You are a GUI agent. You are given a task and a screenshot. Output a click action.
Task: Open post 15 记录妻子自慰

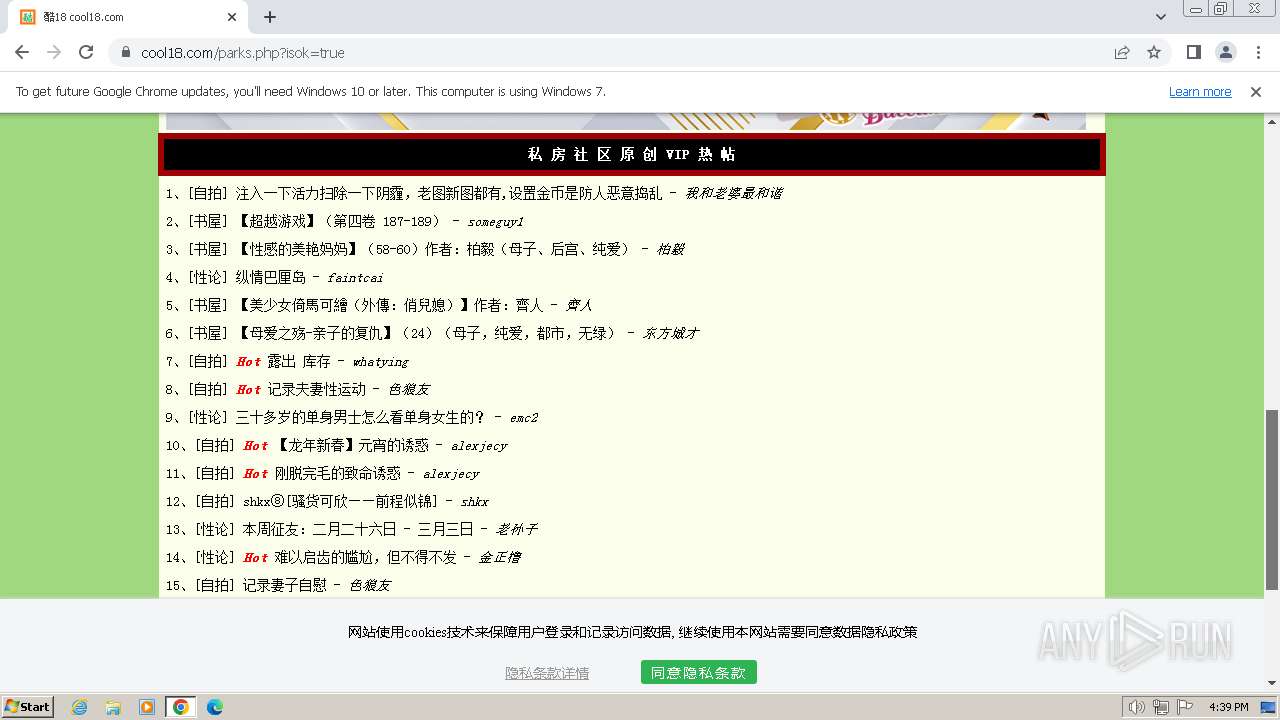click(284, 585)
